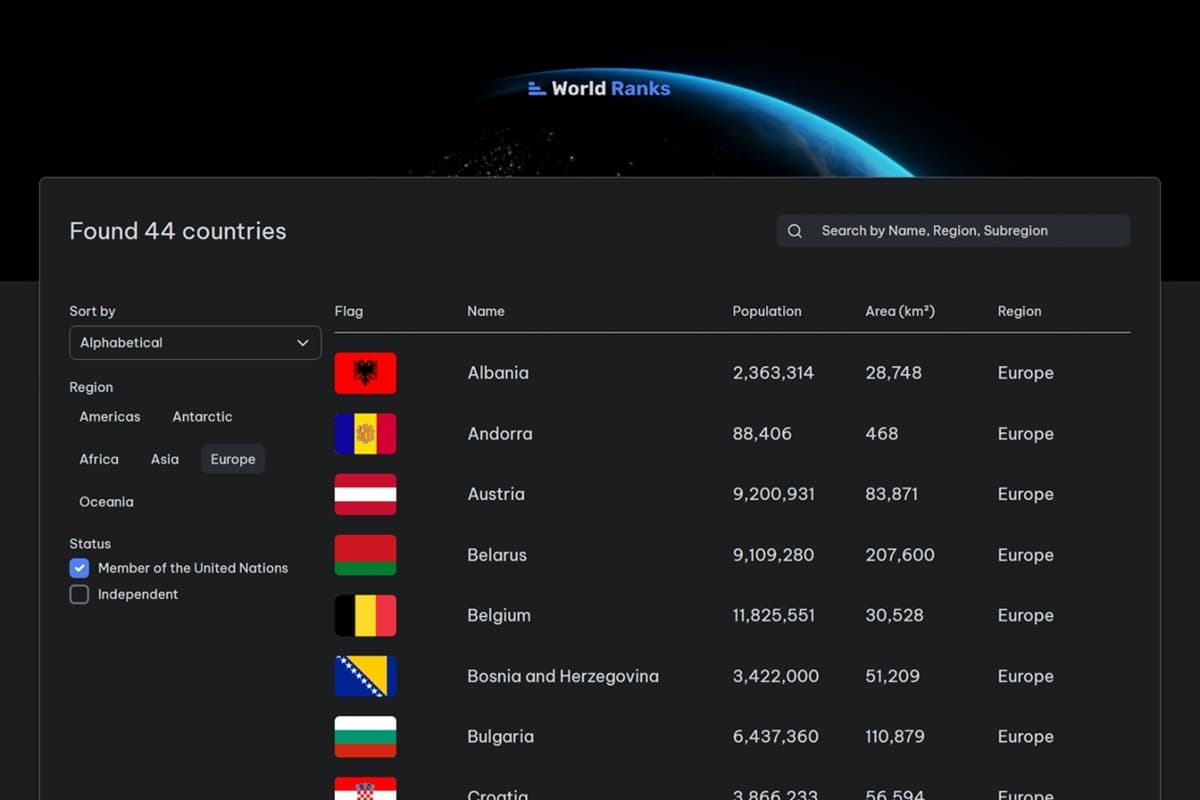Click Austria's area 83,871

click(x=891, y=494)
